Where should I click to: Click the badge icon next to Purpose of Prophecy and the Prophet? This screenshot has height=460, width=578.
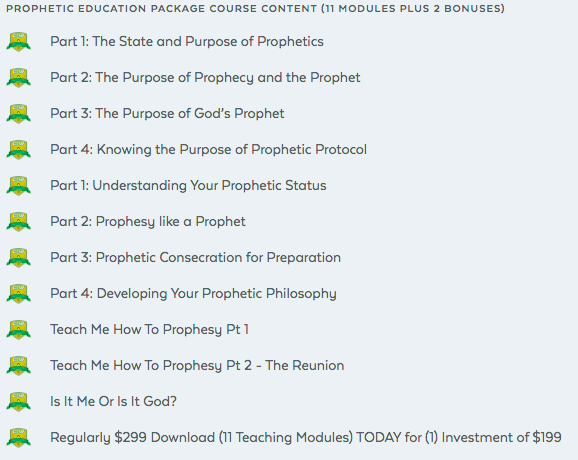click(x=18, y=78)
